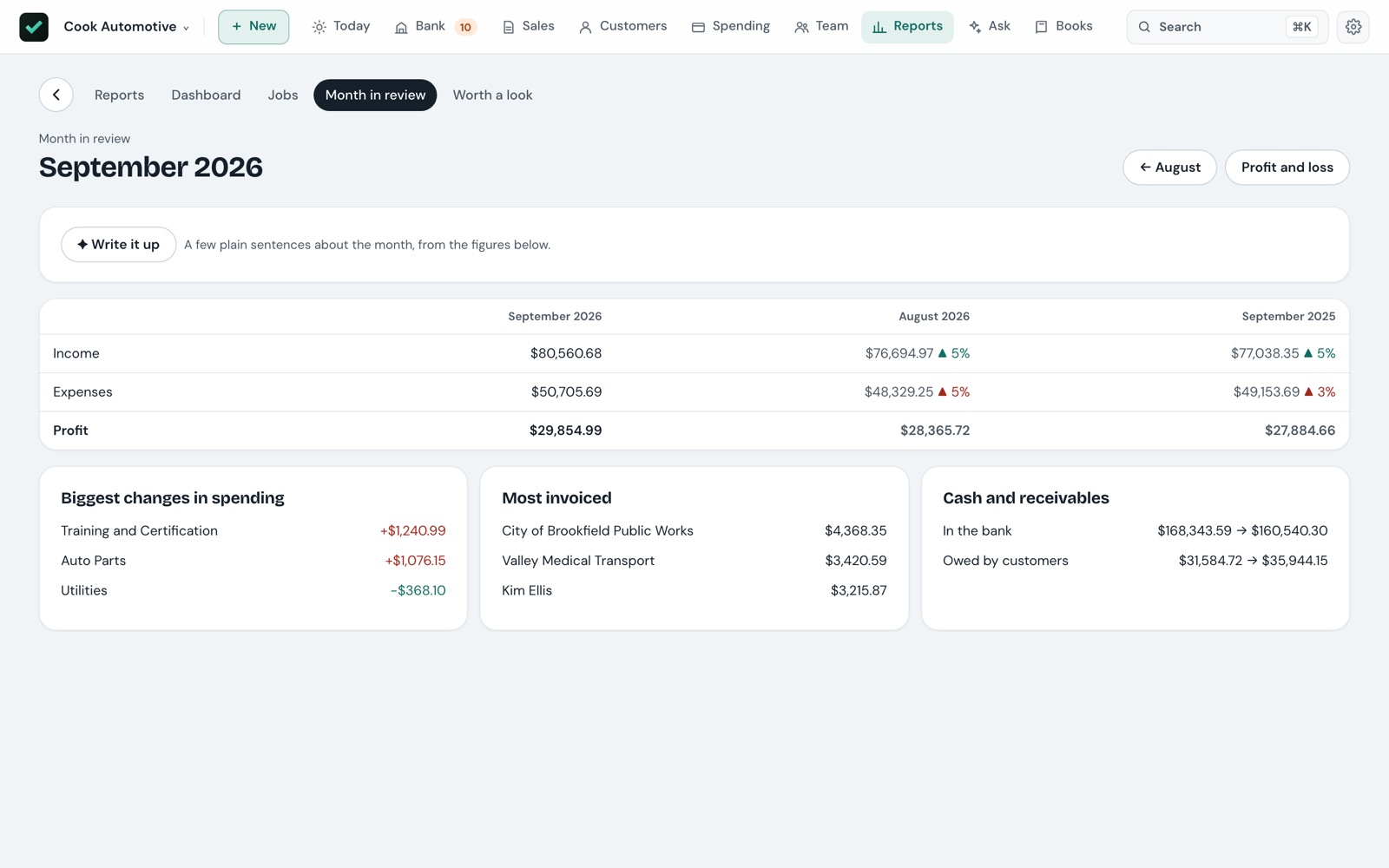Screen dimensions: 1389x868
Task: Go to the Team section
Action: pyautogui.click(x=821, y=27)
